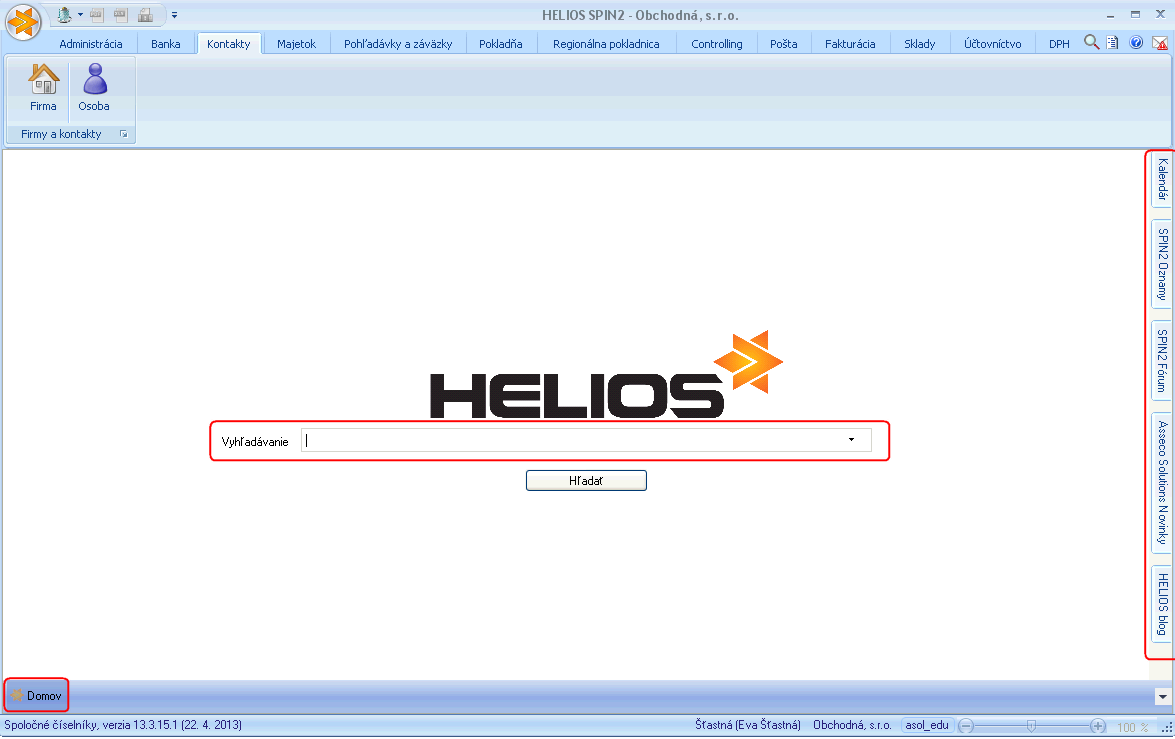Click the XLS export icon
The image size is (1175, 739).
coord(121,14)
